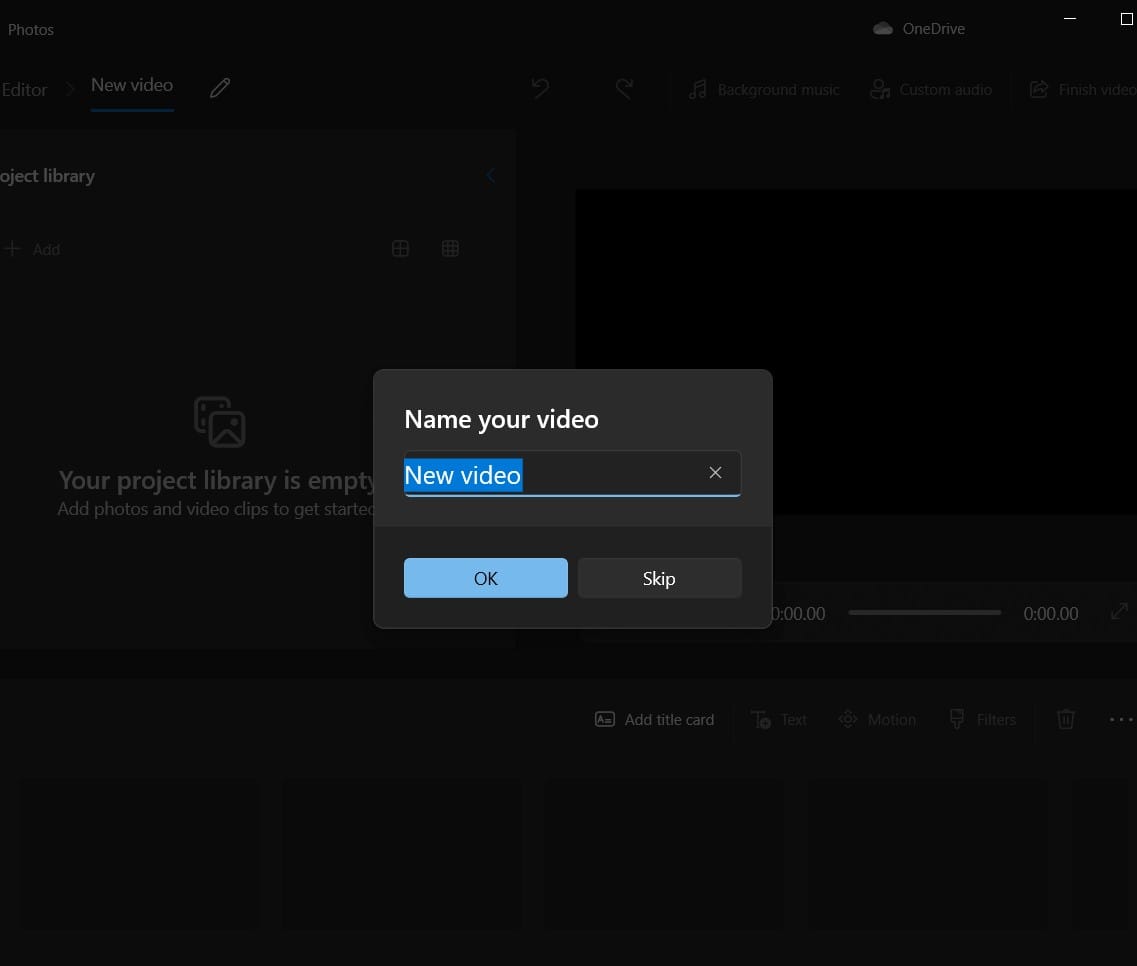Open the OneDrive cloud menu

pyautogui.click(x=919, y=28)
